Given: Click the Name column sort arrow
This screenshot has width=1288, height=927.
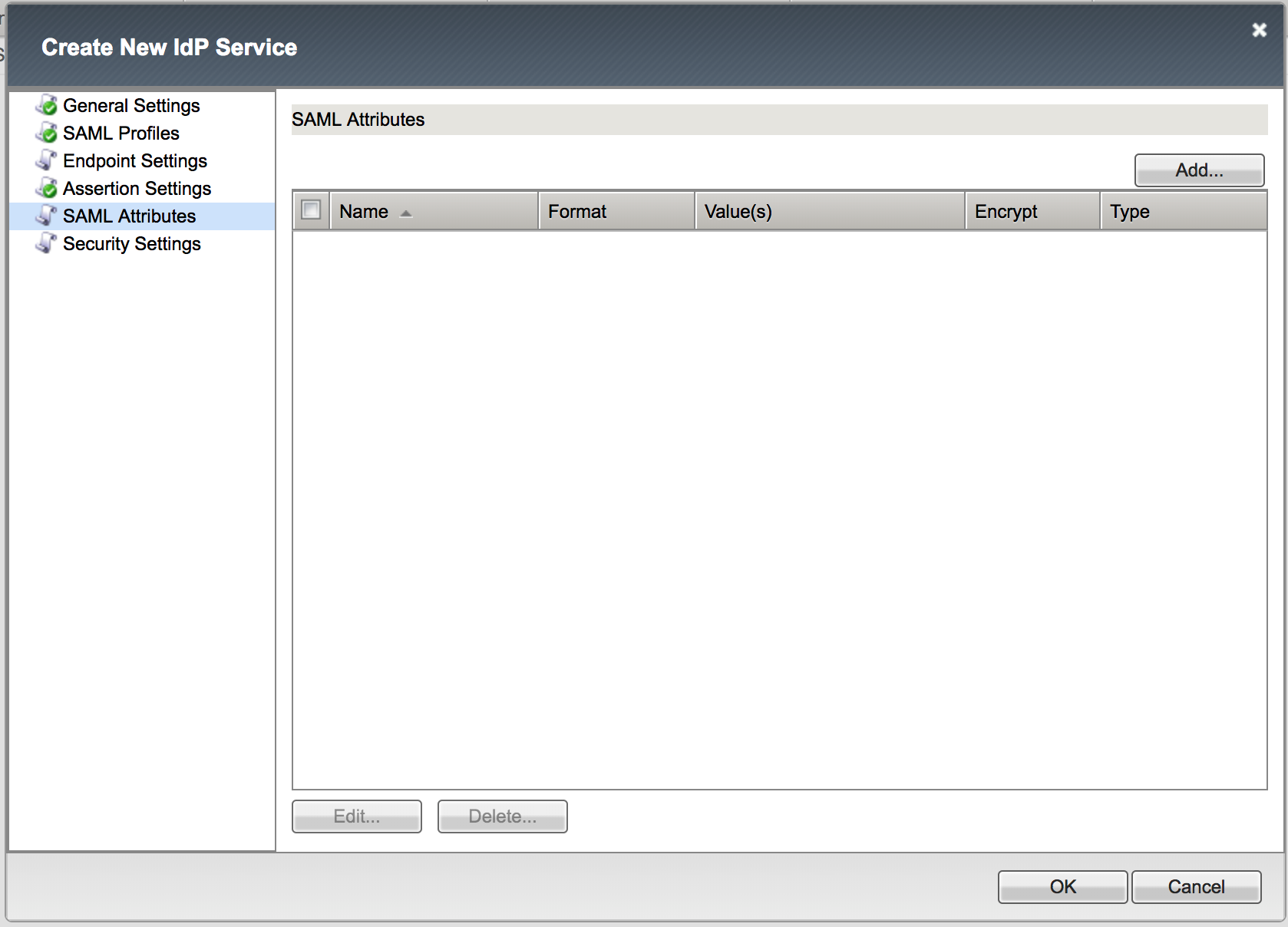Looking at the screenshot, I should (406, 213).
